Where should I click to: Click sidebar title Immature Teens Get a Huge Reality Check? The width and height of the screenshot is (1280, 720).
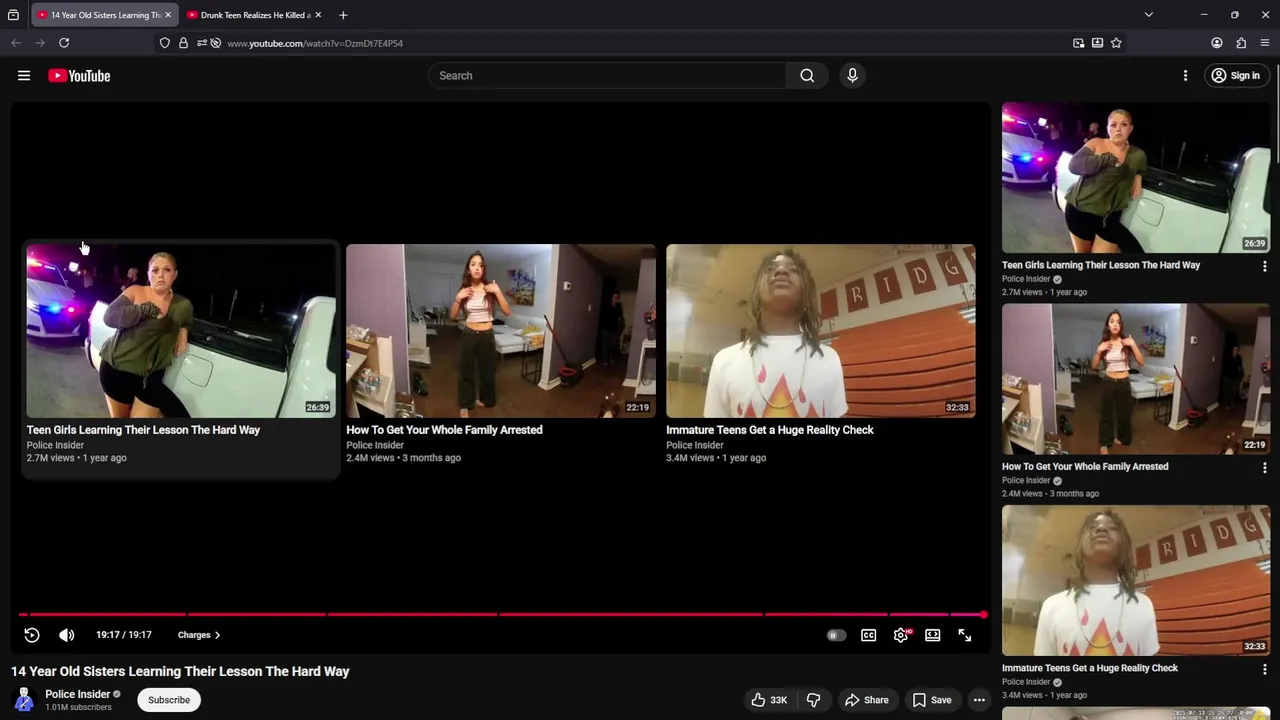(x=1090, y=668)
